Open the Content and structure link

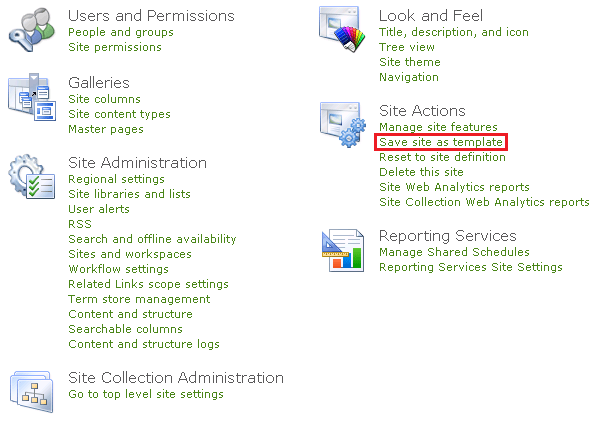(x=130, y=314)
